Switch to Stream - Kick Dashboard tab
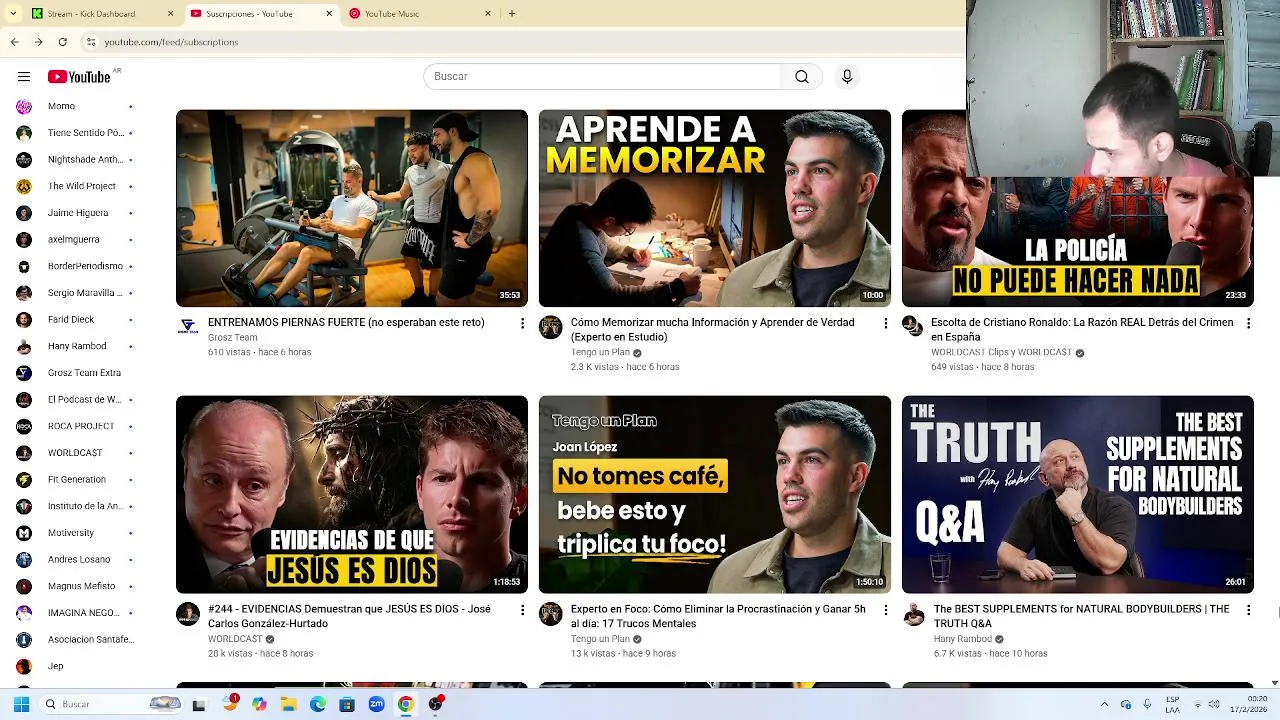The height and width of the screenshot is (720, 1280). [x=103, y=14]
